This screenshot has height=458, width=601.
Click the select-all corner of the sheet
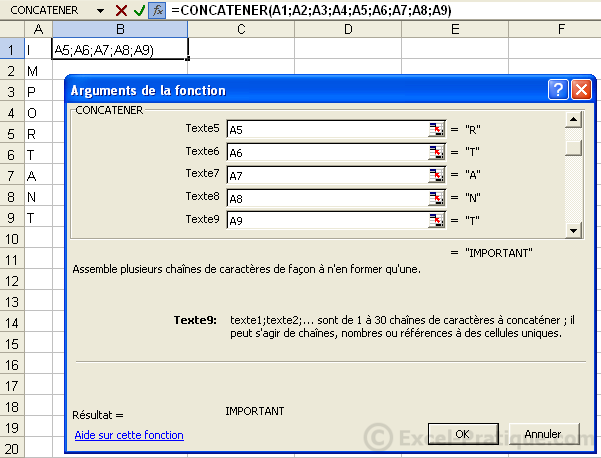point(12,29)
